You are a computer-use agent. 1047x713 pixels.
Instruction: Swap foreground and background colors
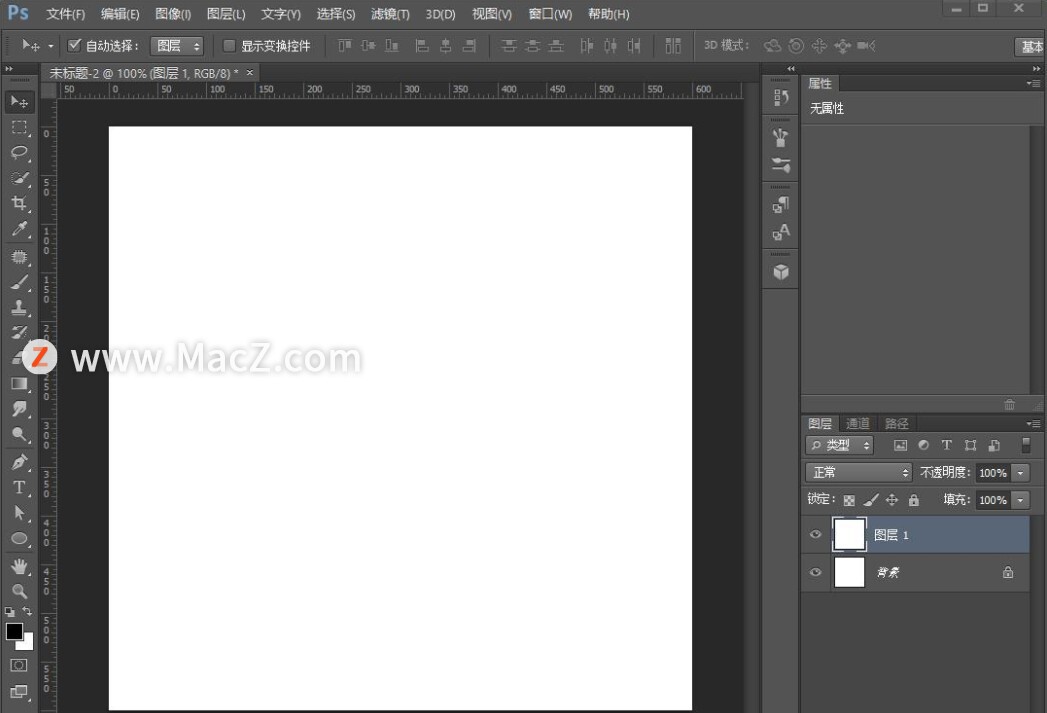click(x=27, y=612)
